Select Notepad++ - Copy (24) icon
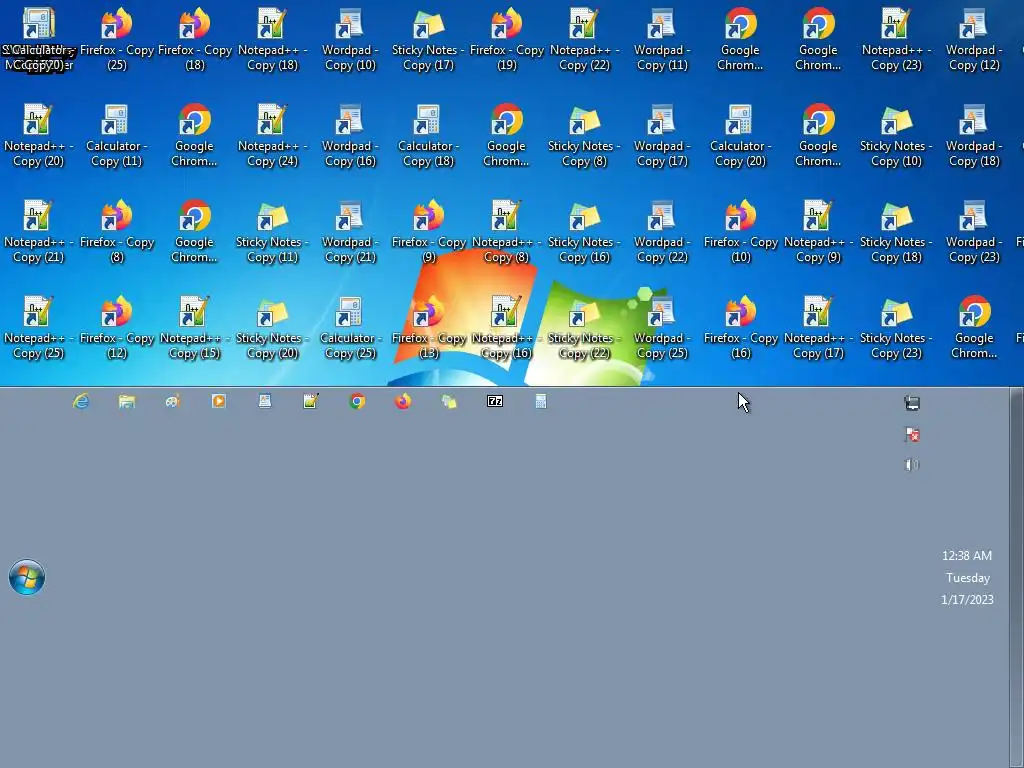1024x768 pixels. tap(272, 135)
